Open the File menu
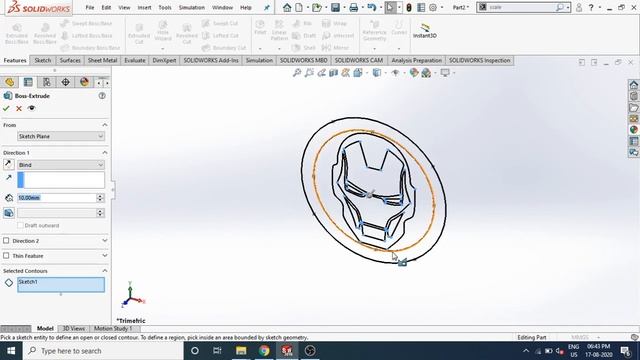This screenshot has width=640, height=360. (90, 7)
